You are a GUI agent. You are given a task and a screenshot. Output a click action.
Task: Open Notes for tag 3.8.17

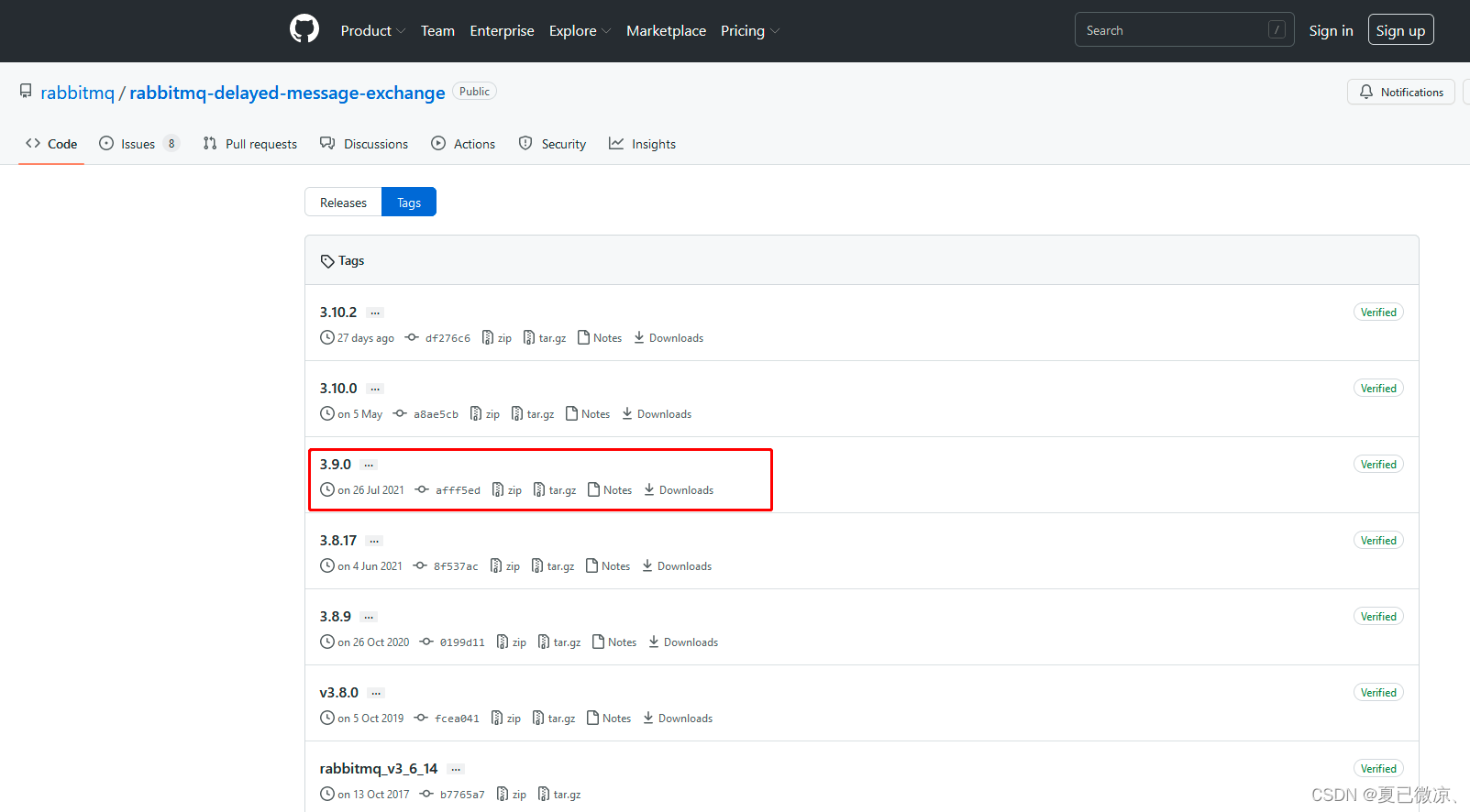point(608,566)
